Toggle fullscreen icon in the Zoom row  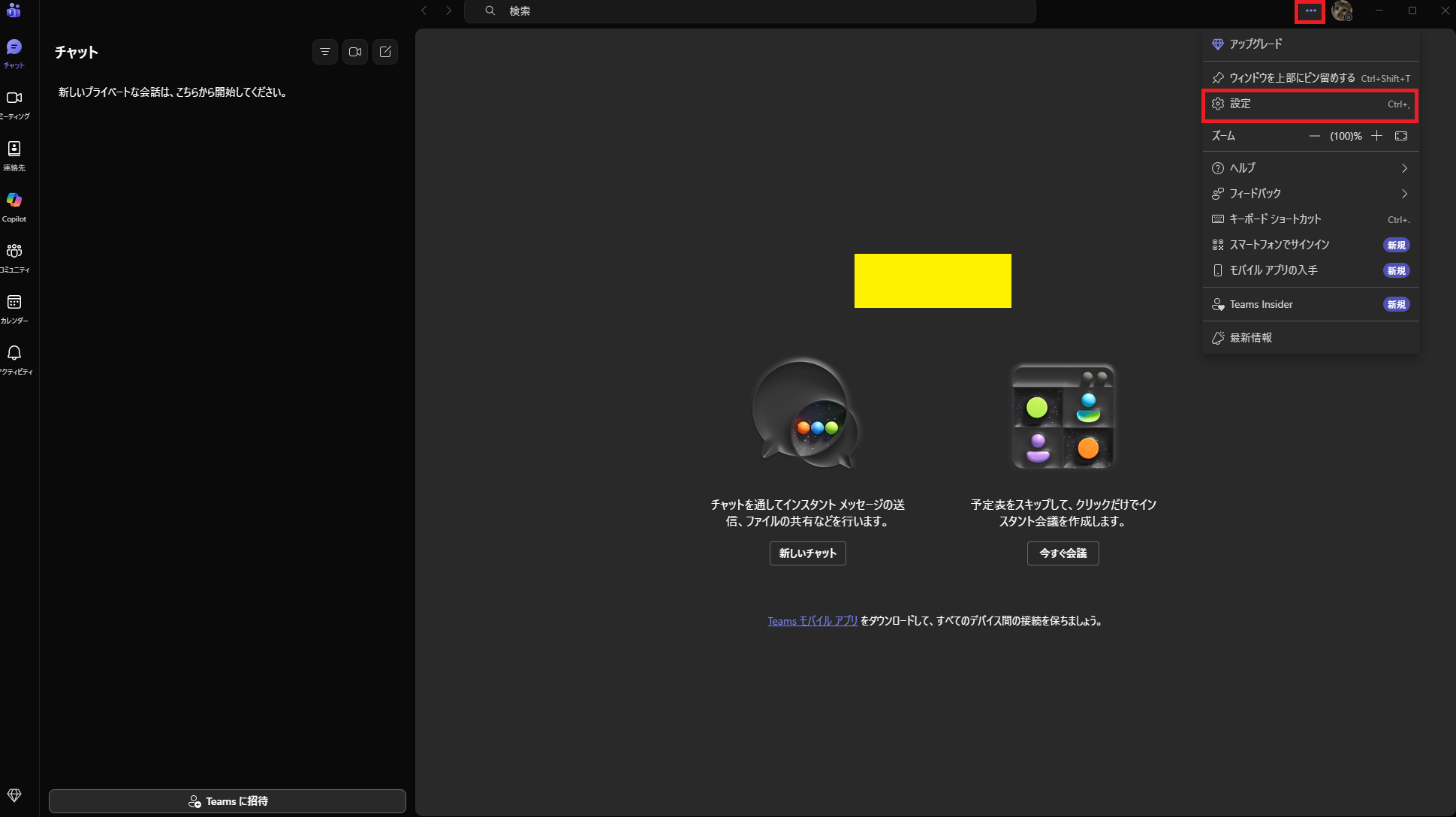tap(1401, 136)
